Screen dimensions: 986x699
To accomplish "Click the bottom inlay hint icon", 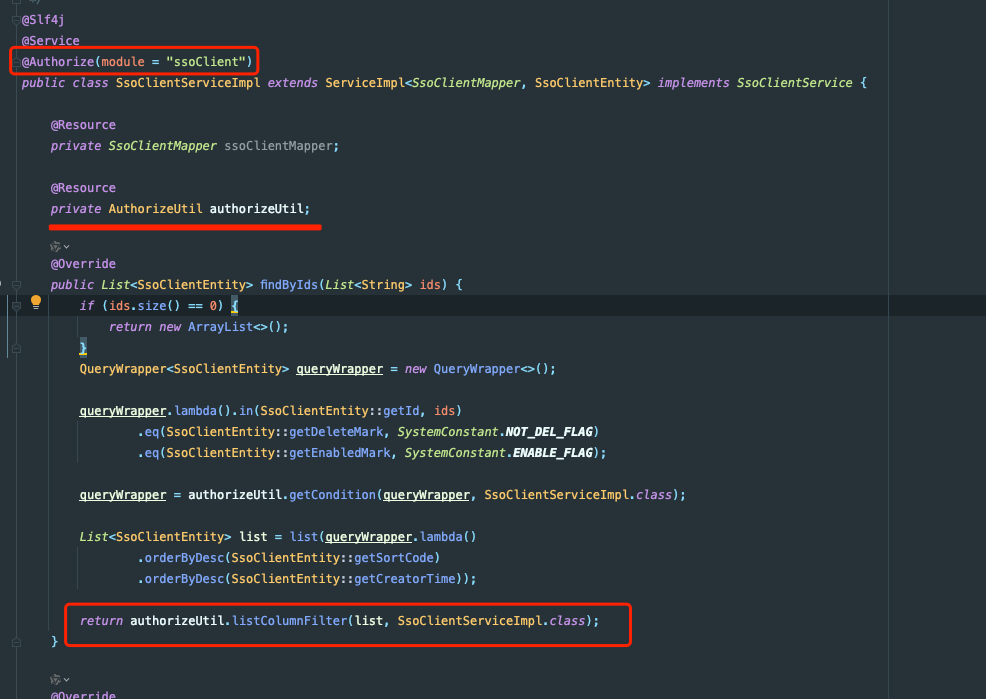I will 55,678.
